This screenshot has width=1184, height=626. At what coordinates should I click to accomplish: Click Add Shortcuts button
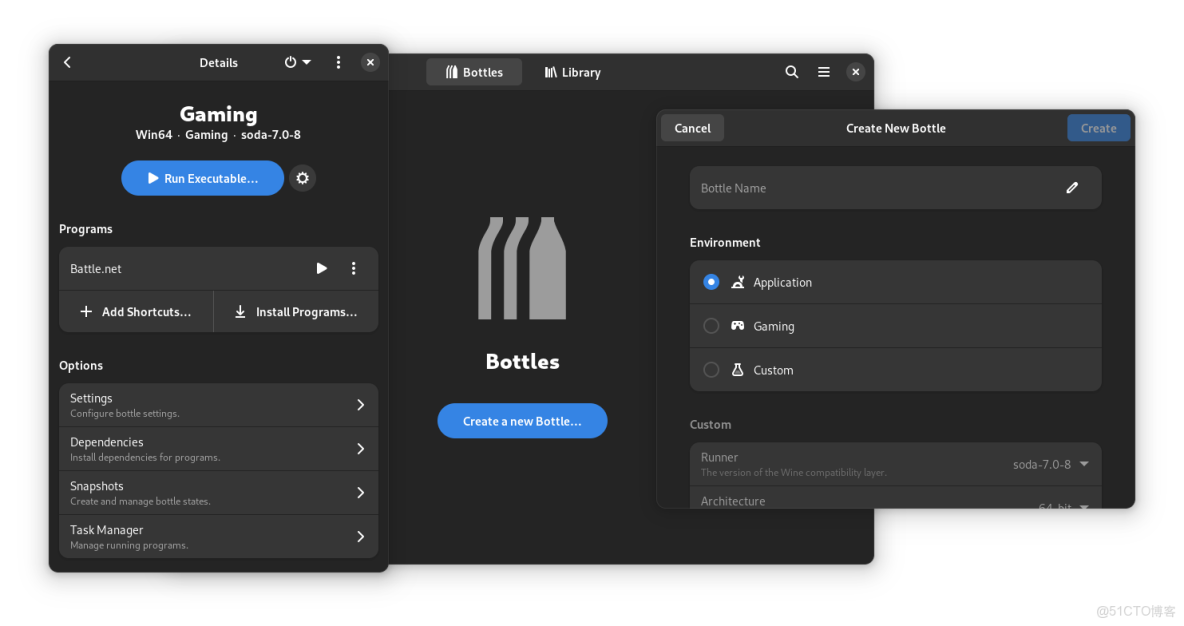(x=136, y=312)
